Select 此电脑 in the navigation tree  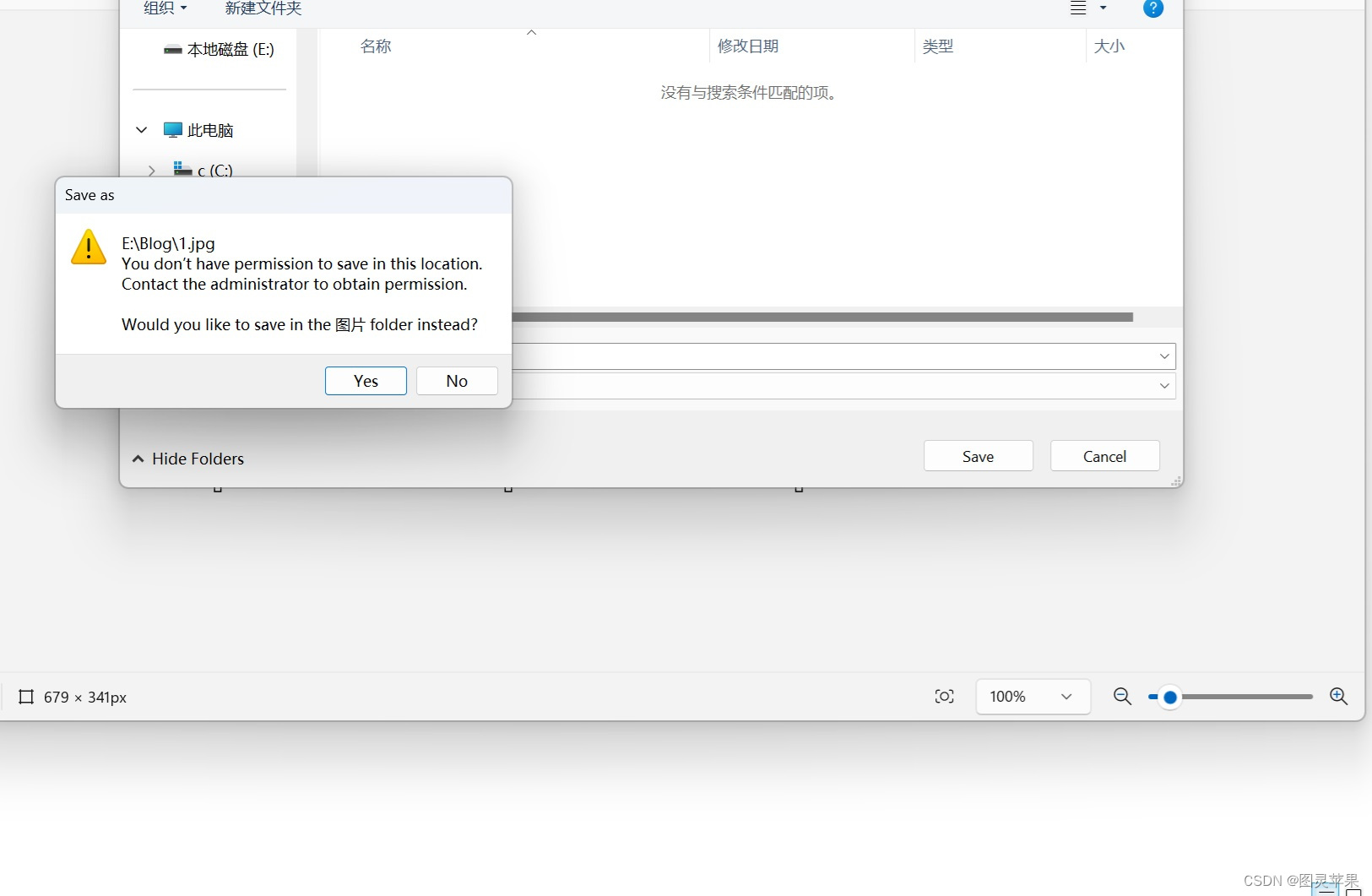(198, 130)
